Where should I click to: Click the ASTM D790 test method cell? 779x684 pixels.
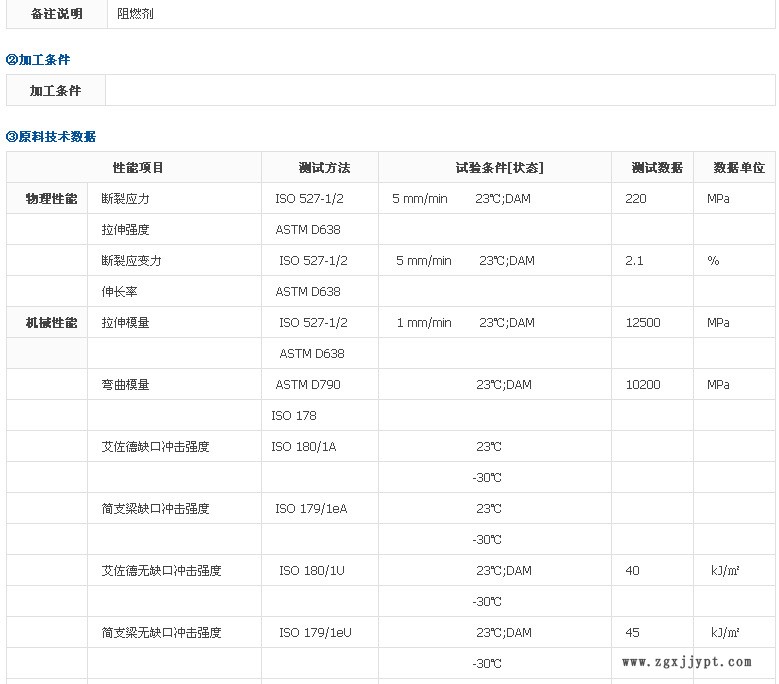308,385
